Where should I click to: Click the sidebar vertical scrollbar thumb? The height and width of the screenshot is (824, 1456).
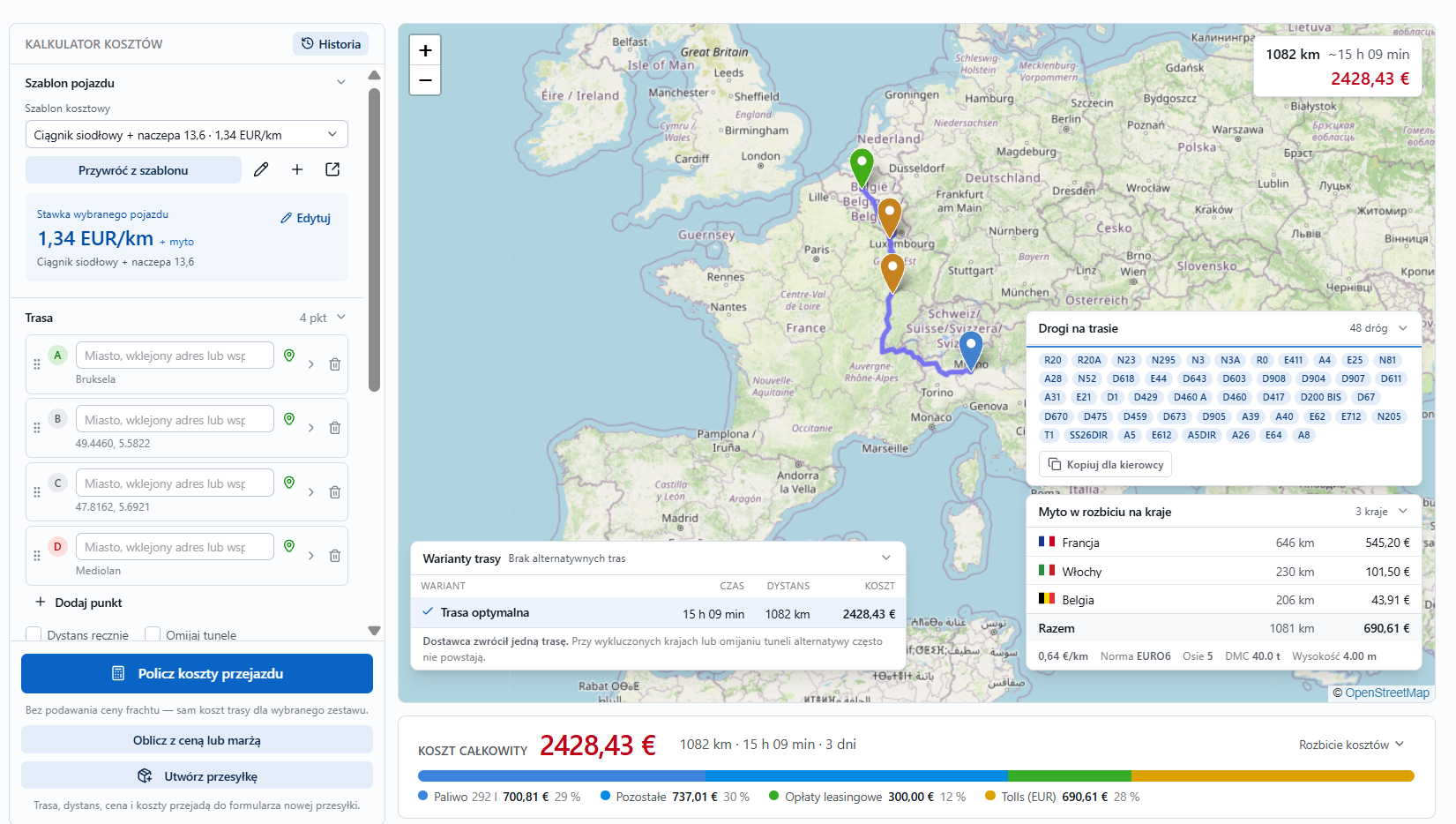pos(374,238)
